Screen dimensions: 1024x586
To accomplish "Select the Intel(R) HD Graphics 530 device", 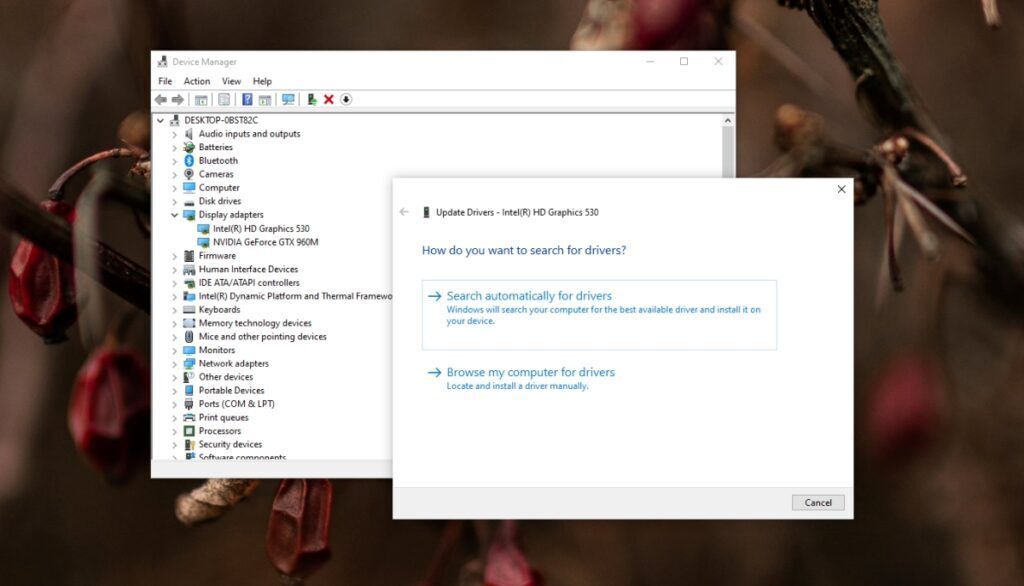I will coord(262,228).
